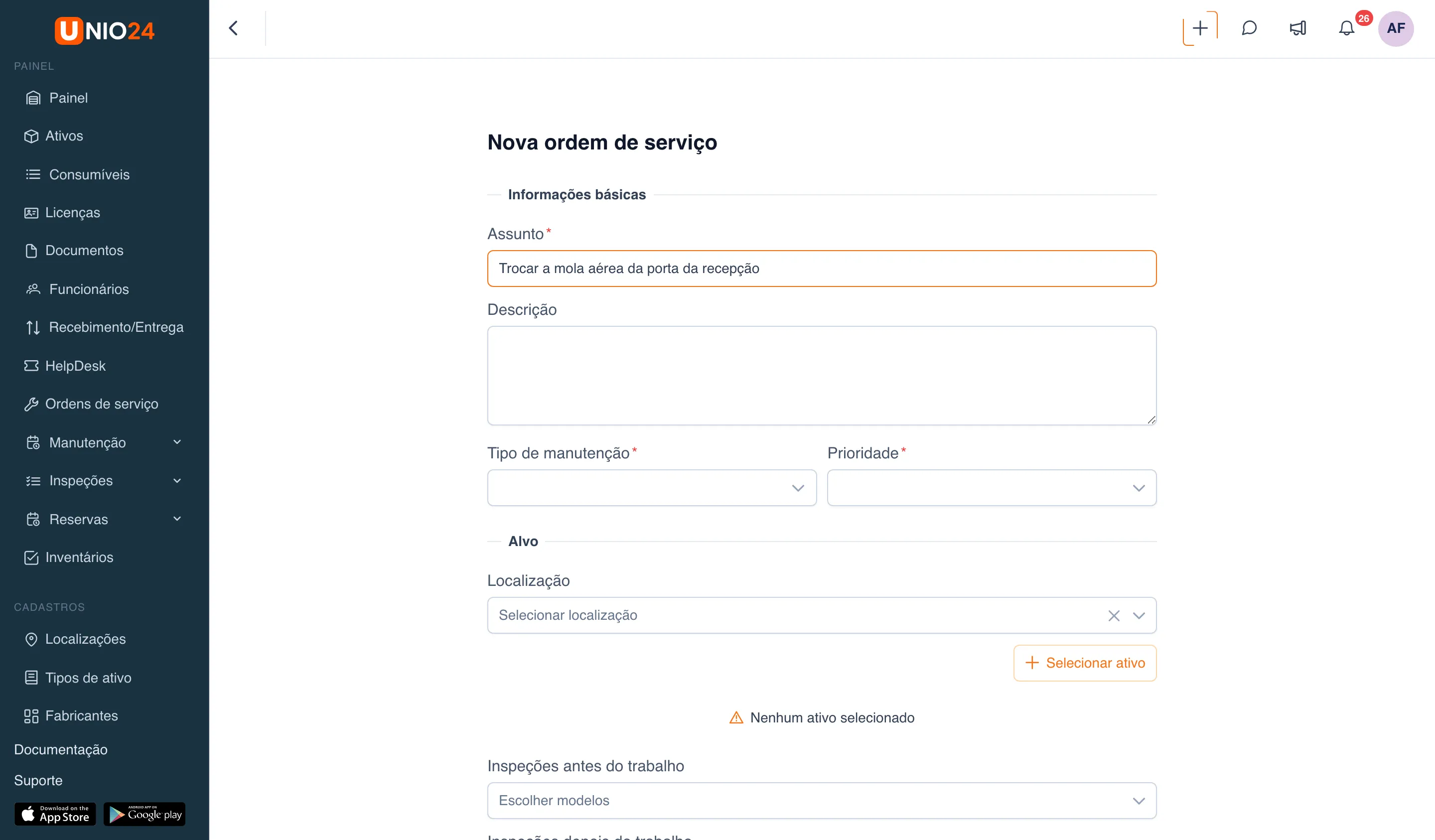Open the Prioridade dropdown
Viewport: 1435px width, 840px height.
(992, 487)
